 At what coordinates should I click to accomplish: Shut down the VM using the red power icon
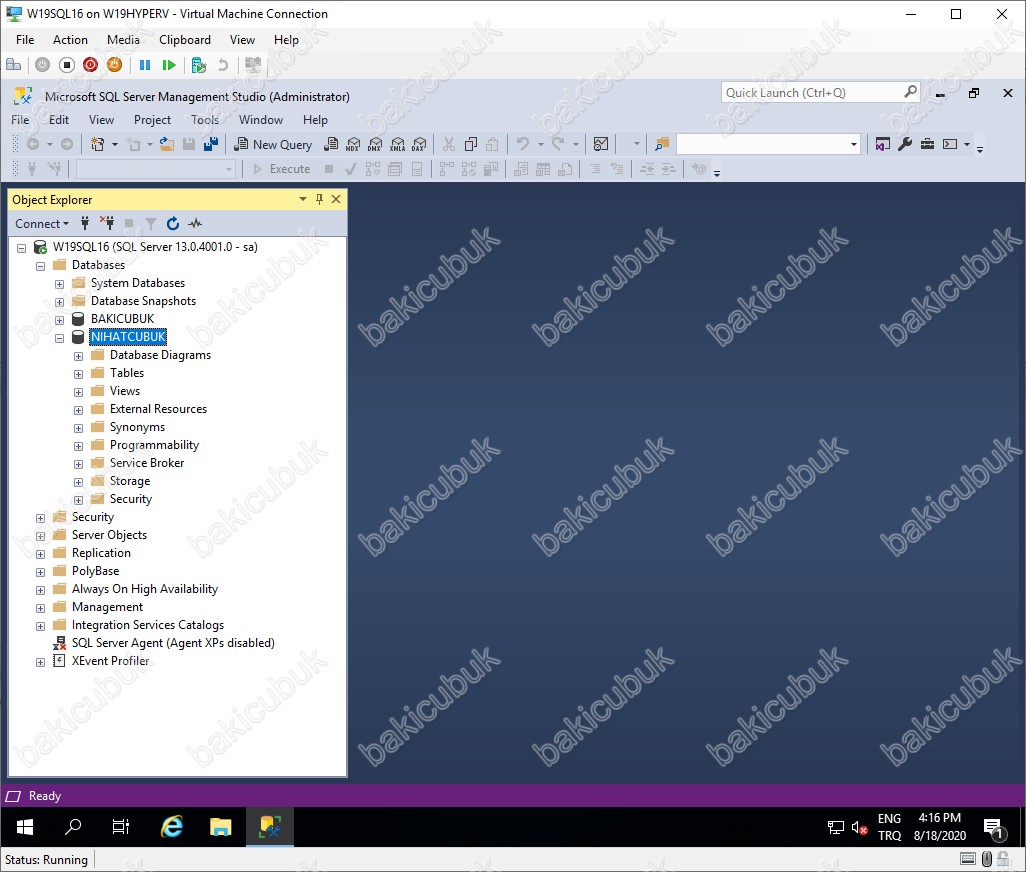point(90,65)
